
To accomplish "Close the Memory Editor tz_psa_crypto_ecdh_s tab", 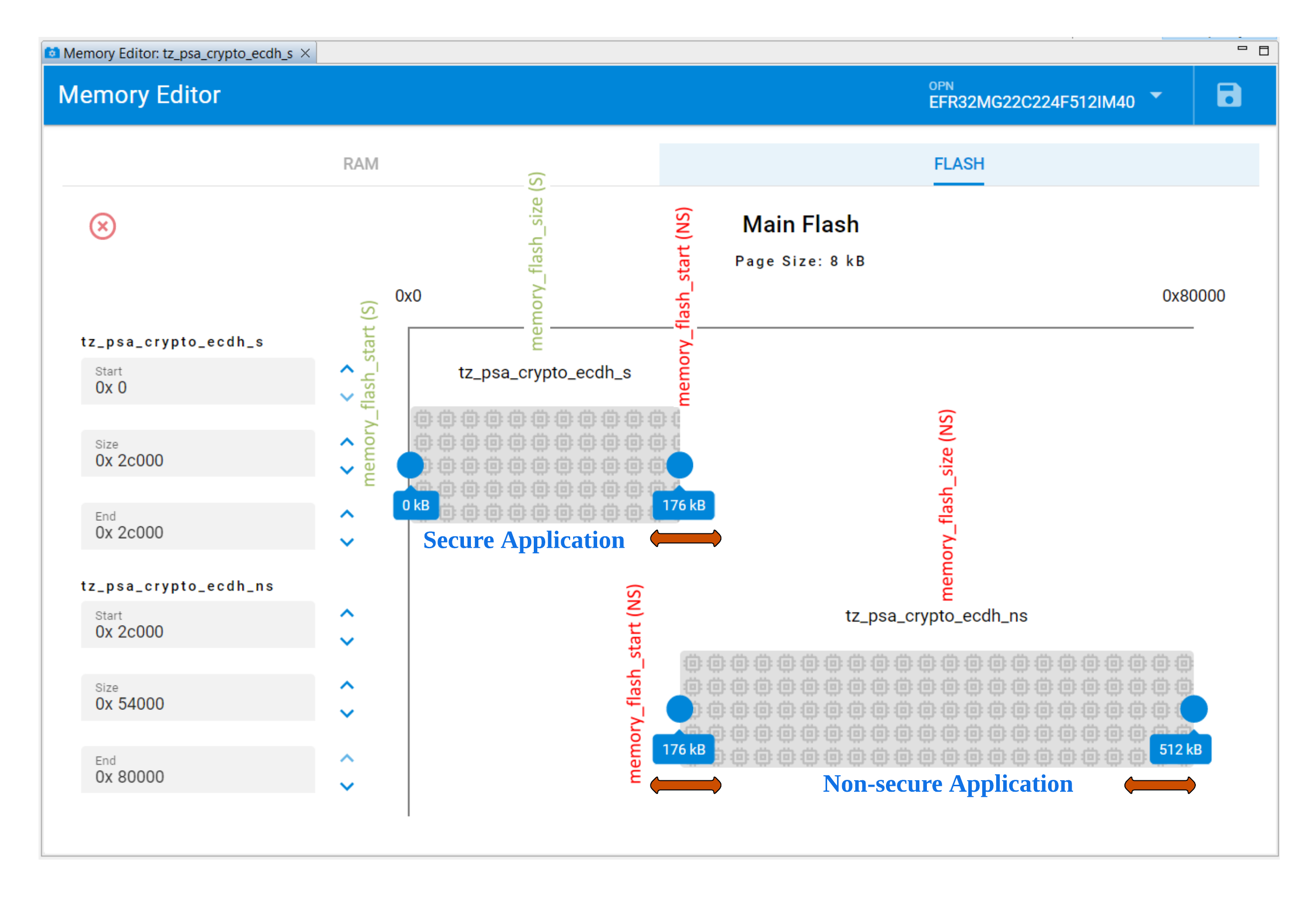I will click(305, 53).
